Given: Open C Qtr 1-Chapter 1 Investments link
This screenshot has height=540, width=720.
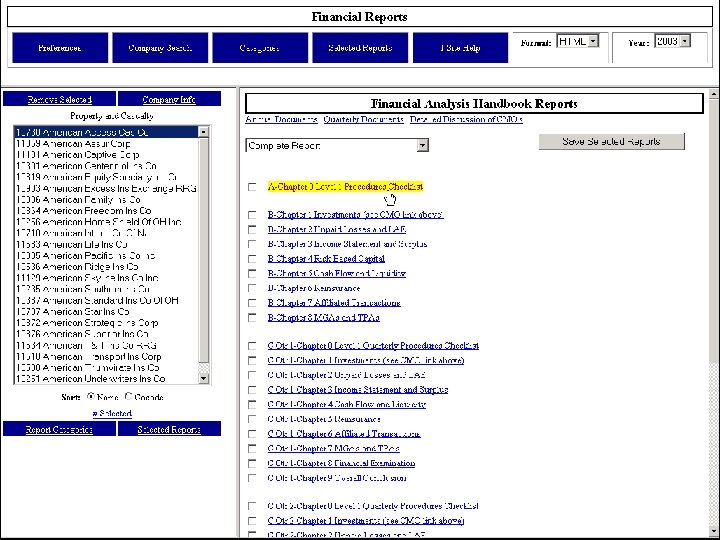Looking at the screenshot, I should coord(366,360).
